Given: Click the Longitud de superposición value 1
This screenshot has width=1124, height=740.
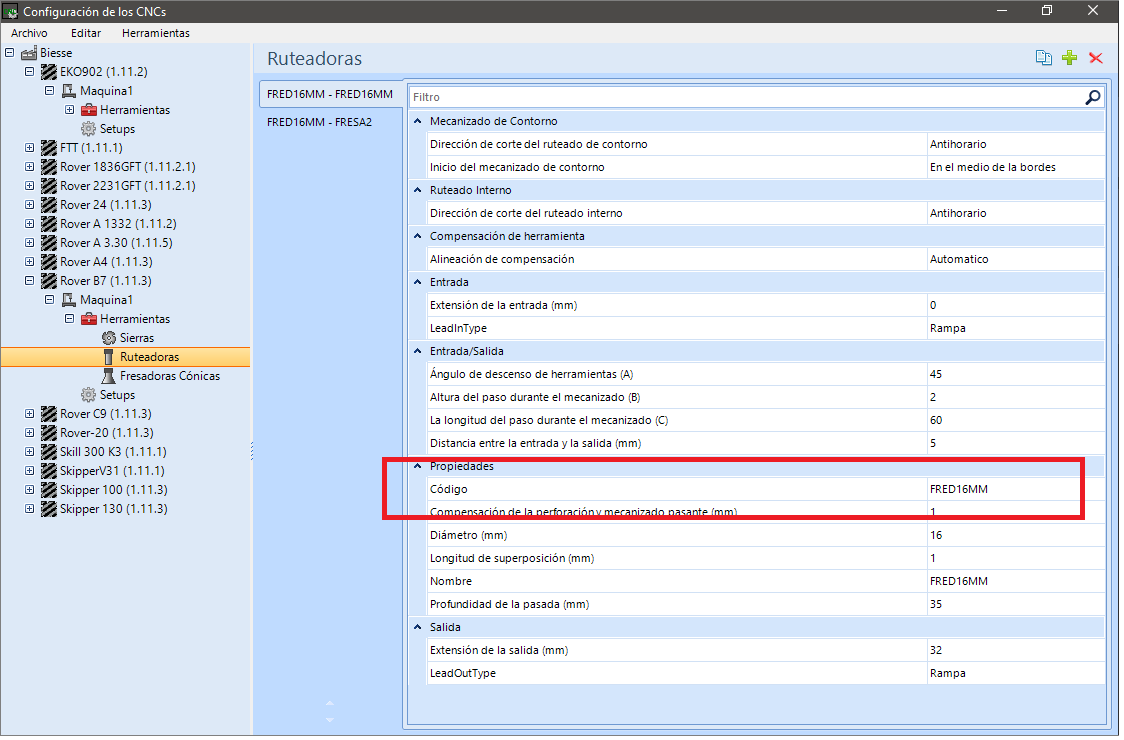Looking at the screenshot, I should (x=1016, y=558).
